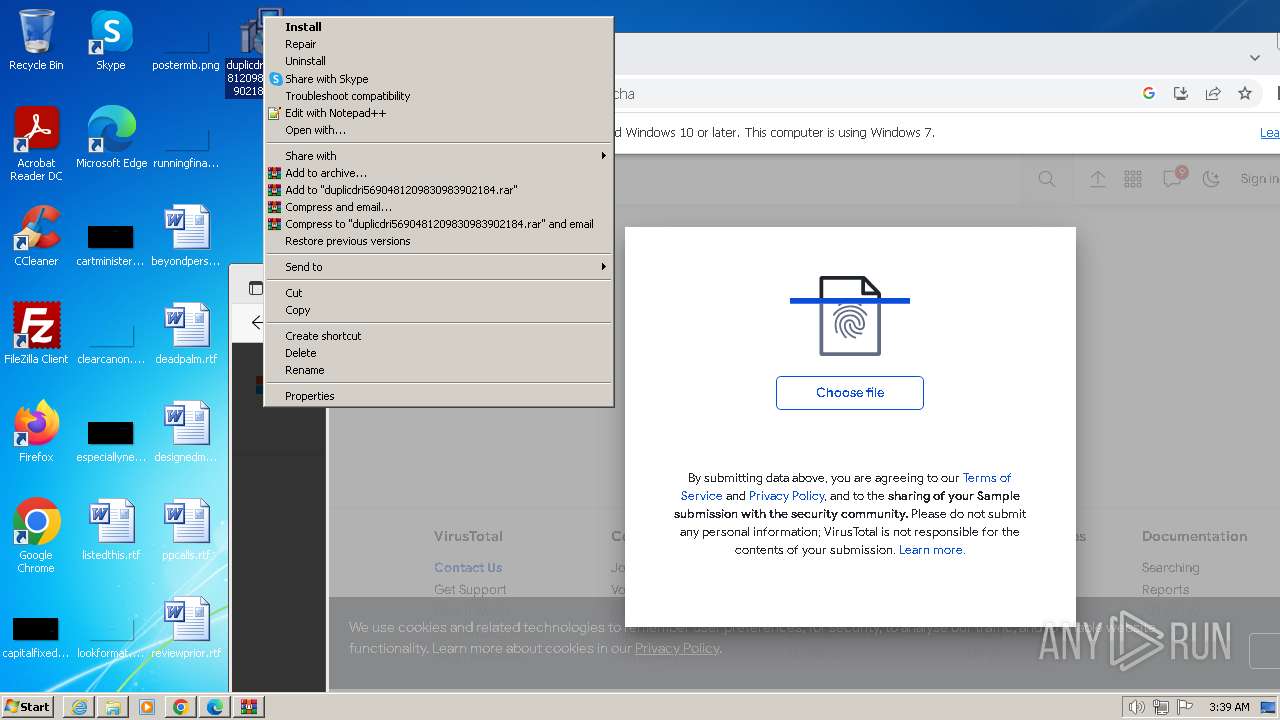Open Edge from the taskbar
This screenshot has width=1280, height=720.
click(x=215, y=707)
